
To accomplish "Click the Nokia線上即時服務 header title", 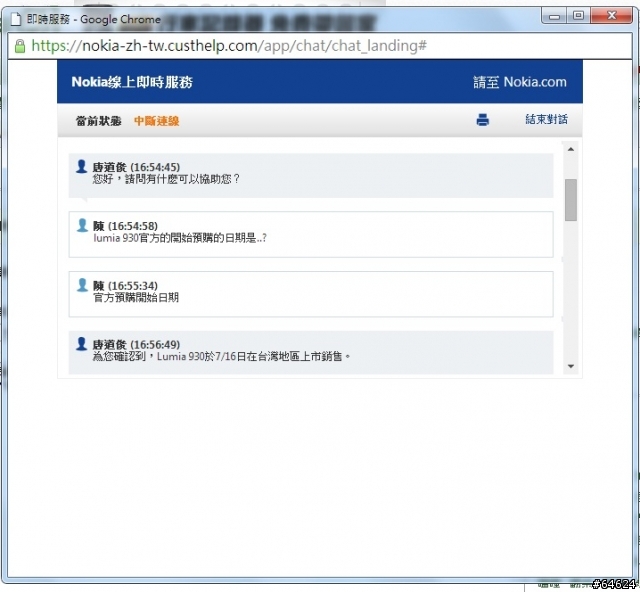I will point(132,82).
